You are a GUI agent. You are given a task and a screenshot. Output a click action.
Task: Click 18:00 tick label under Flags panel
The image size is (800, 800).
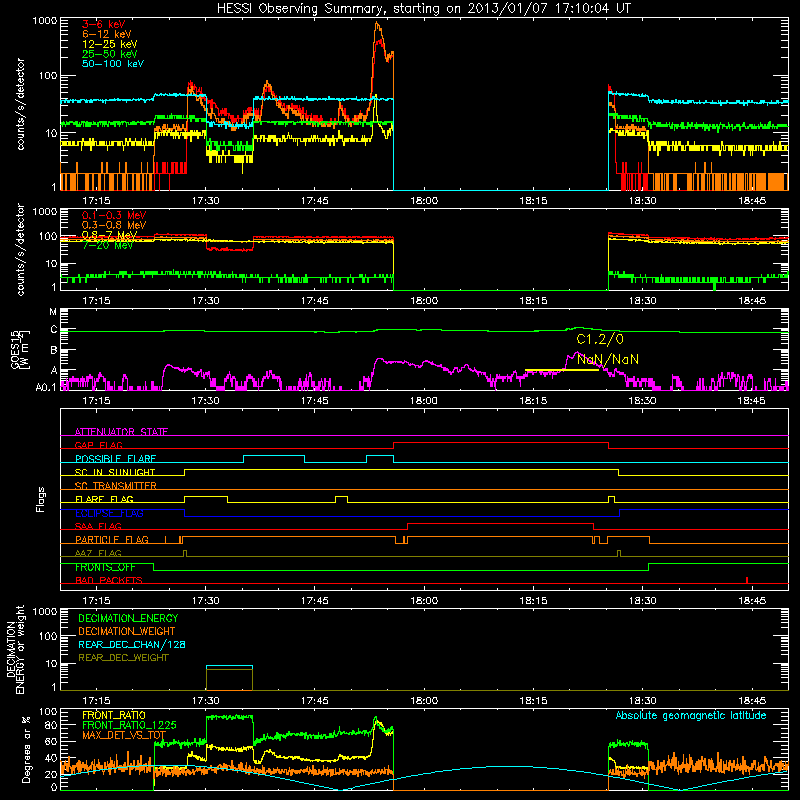424,601
